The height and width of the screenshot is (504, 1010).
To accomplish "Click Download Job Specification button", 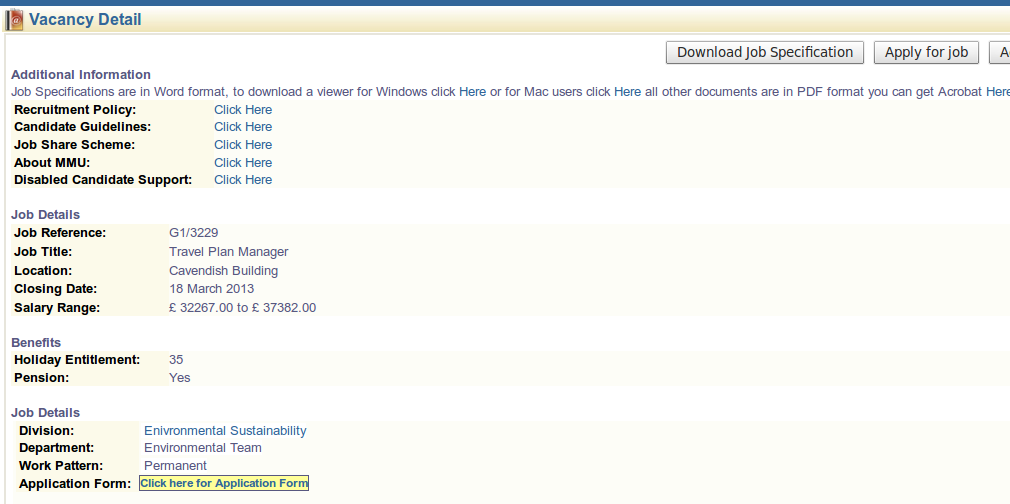I will (x=765, y=53).
